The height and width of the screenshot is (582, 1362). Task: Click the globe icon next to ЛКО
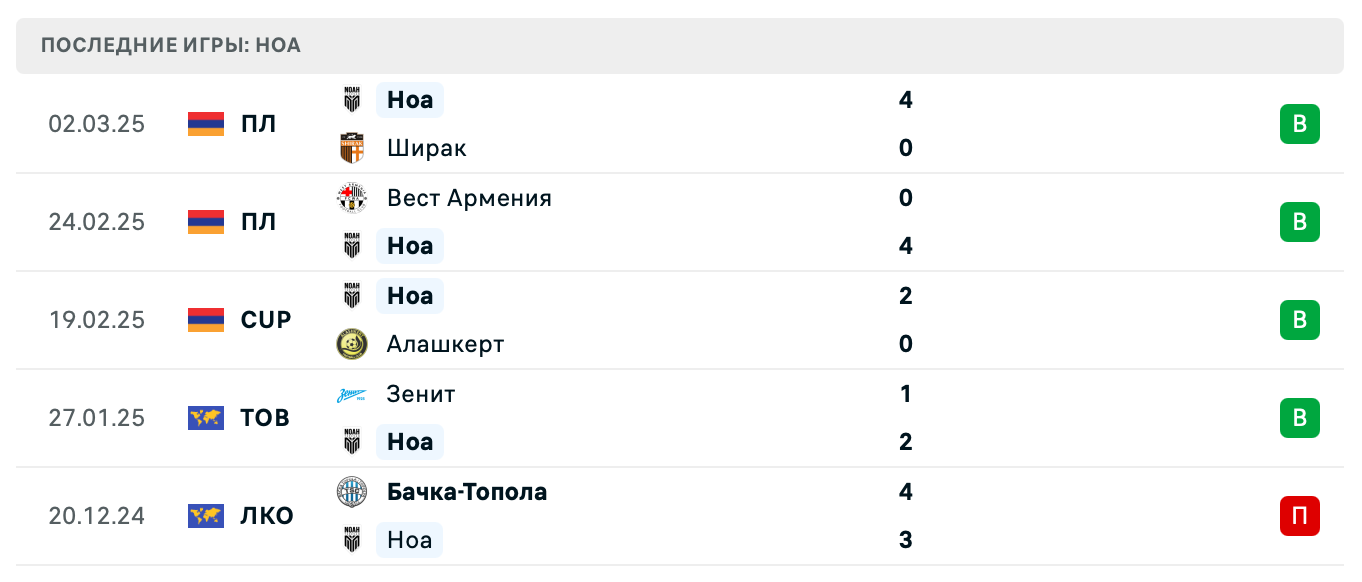(205, 516)
